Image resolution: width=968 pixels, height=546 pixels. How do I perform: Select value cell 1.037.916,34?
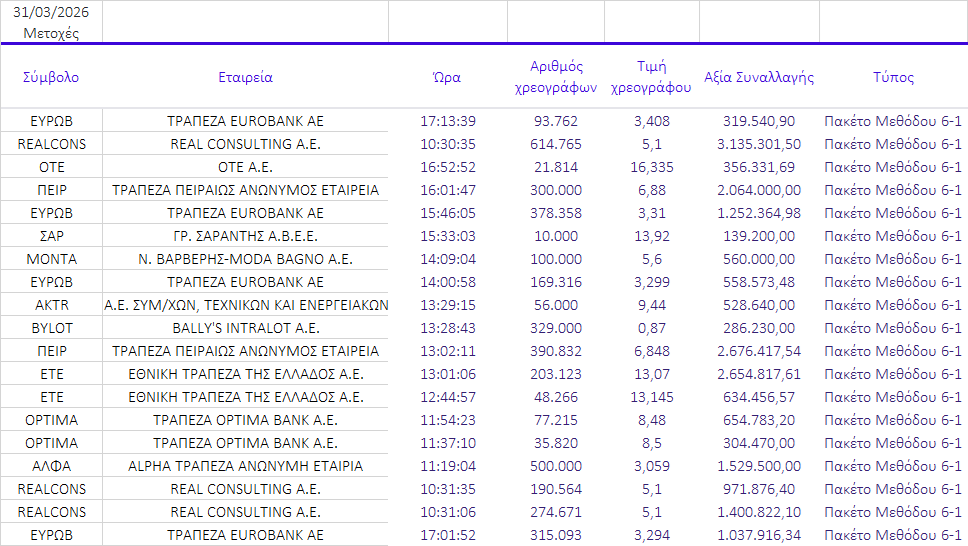pyautogui.click(x=759, y=535)
